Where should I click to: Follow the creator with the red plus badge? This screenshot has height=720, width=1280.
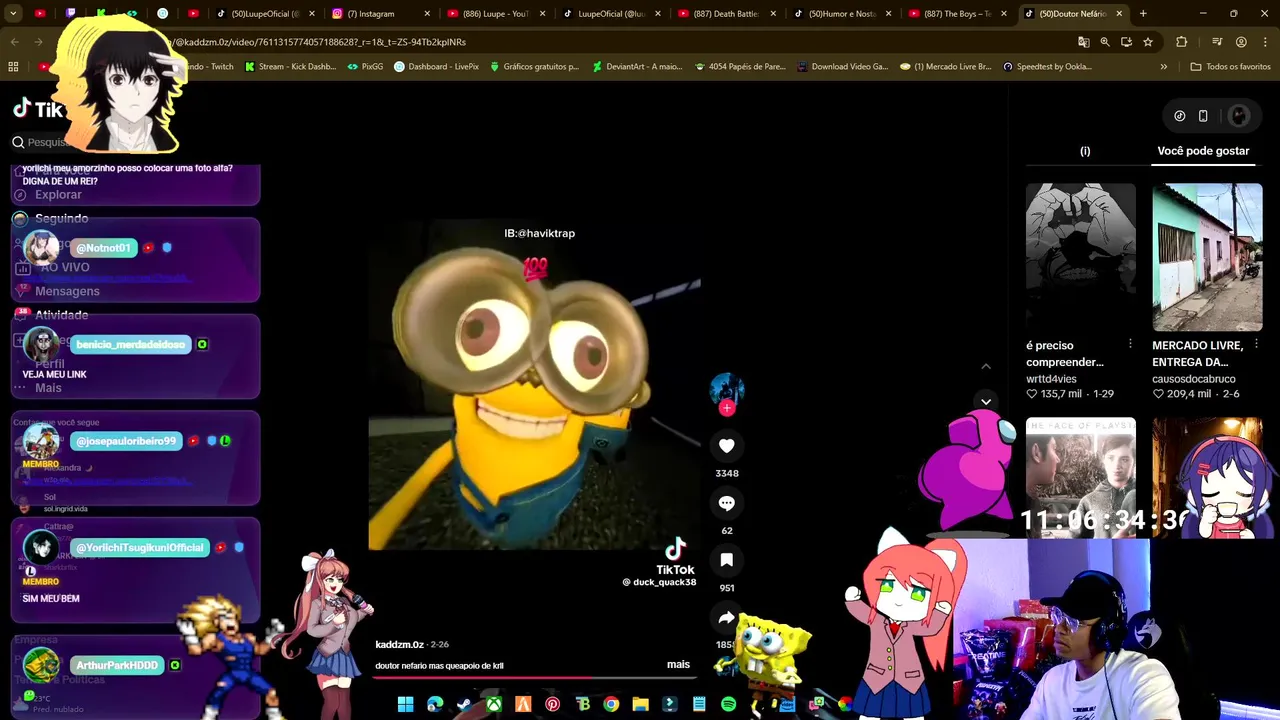pyautogui.click(x=727, y=407)
